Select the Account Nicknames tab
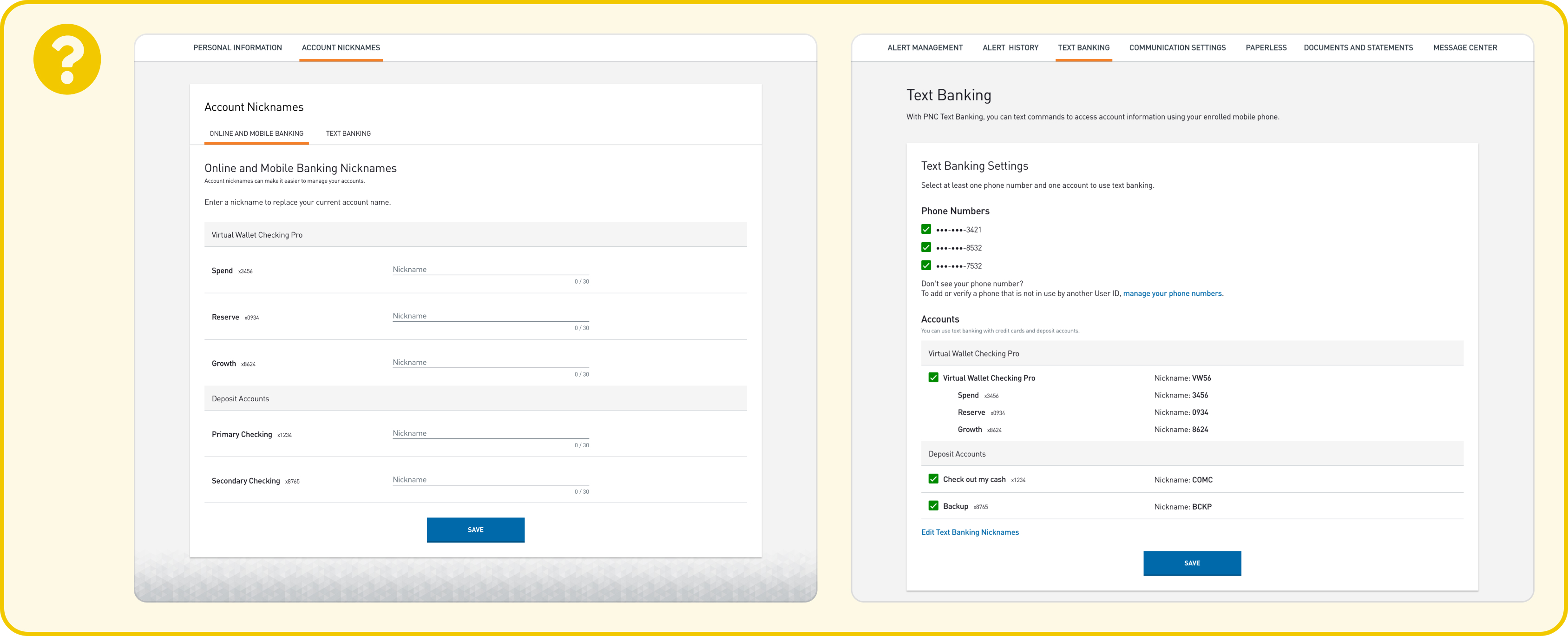This screenshot has width=1568, height=636. [341, 47]
